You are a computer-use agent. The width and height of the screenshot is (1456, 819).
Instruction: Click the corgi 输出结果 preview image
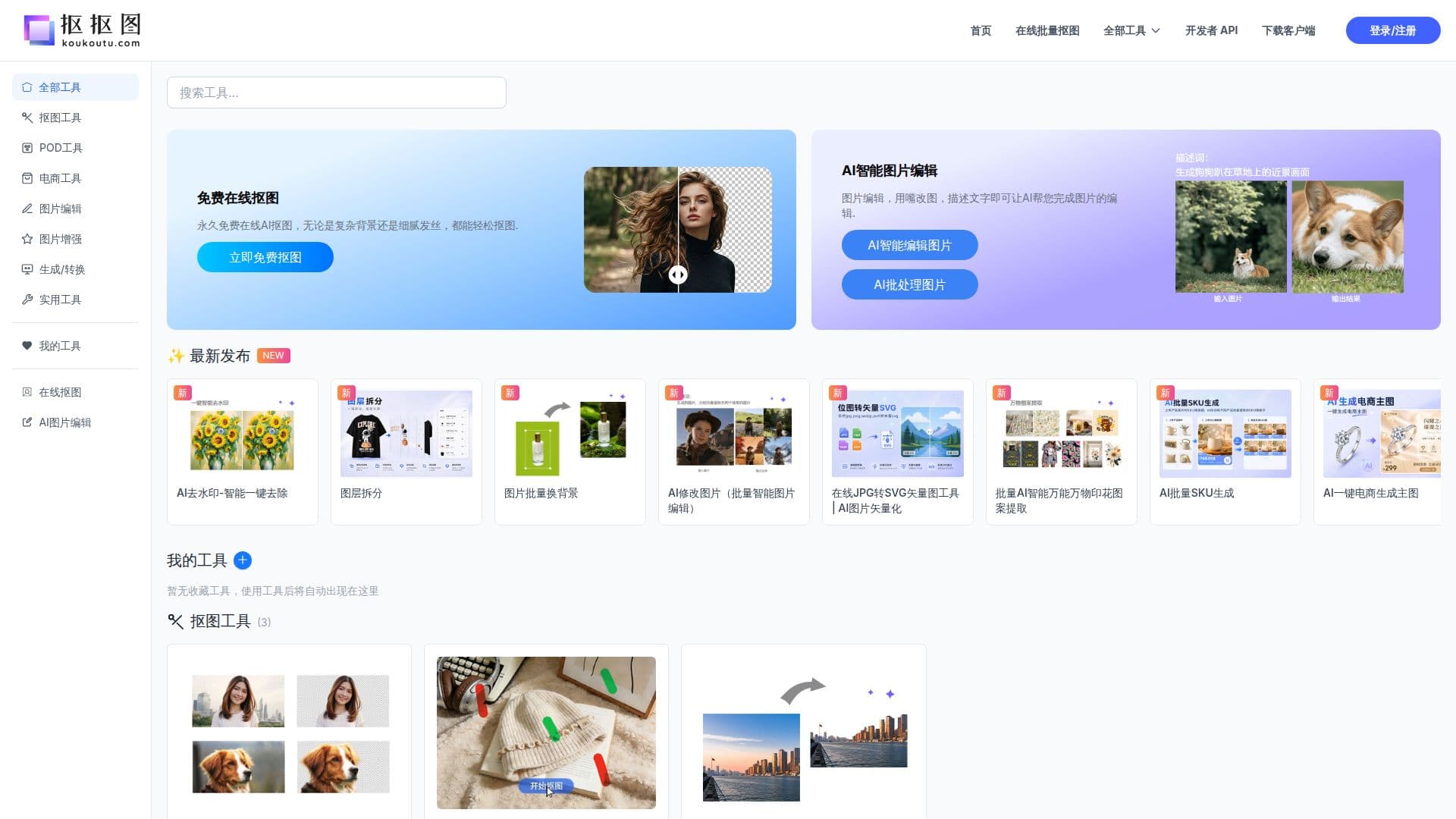click(1348, 237)
